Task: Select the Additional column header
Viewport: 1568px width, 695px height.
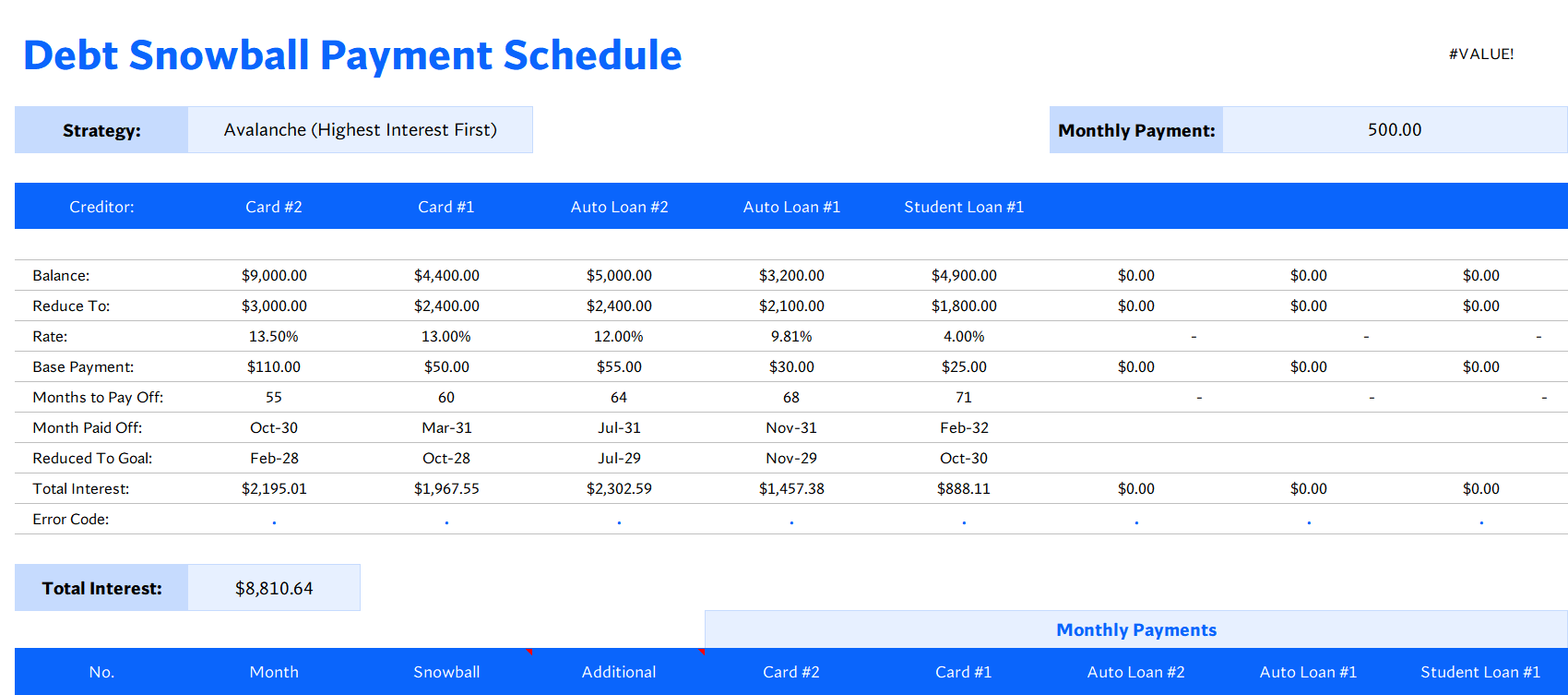Action: click(x=619, y=672)
